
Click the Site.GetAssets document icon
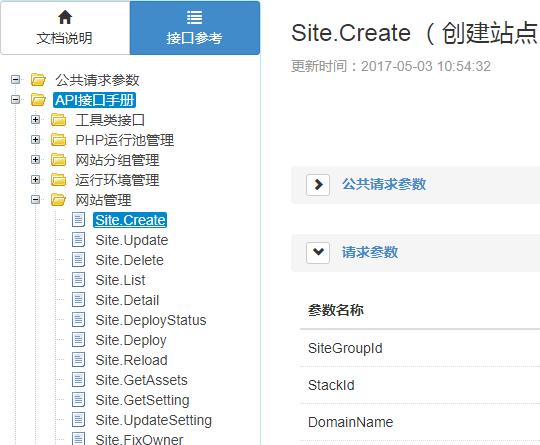point(78,379)
